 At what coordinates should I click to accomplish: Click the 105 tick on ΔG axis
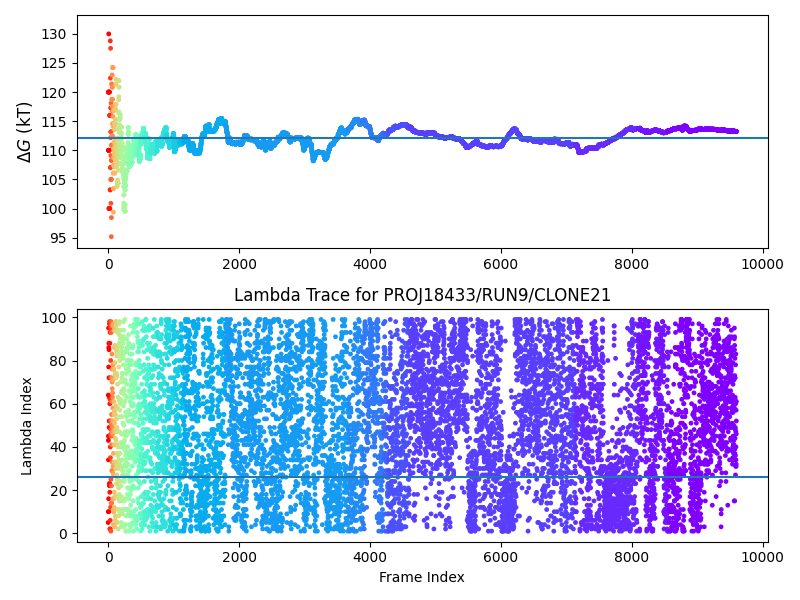pos(55,180)
